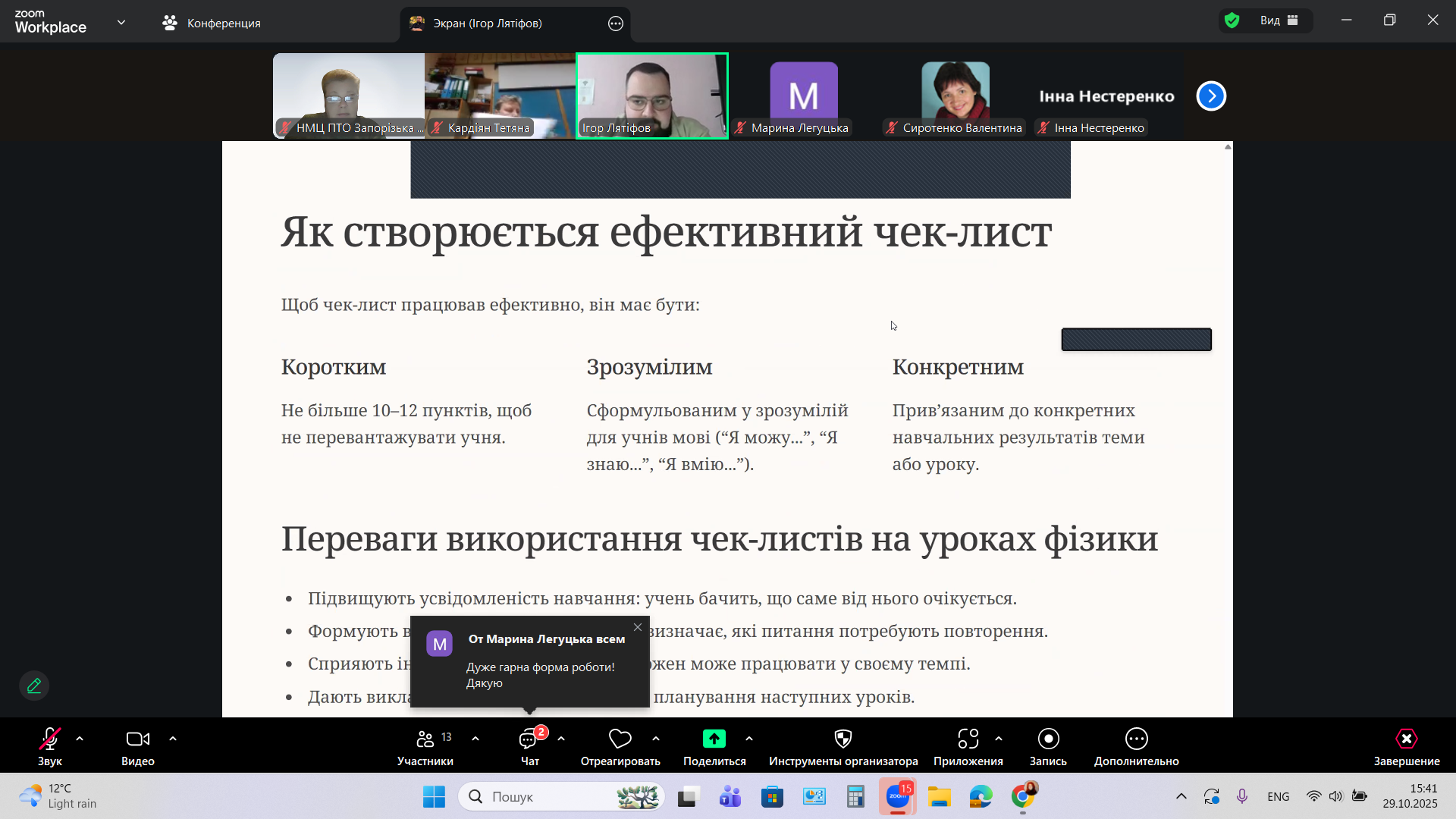Click Отреагировать heart reaction icon
This screenshot has width=1456, height=819.
tap(620, 739)
